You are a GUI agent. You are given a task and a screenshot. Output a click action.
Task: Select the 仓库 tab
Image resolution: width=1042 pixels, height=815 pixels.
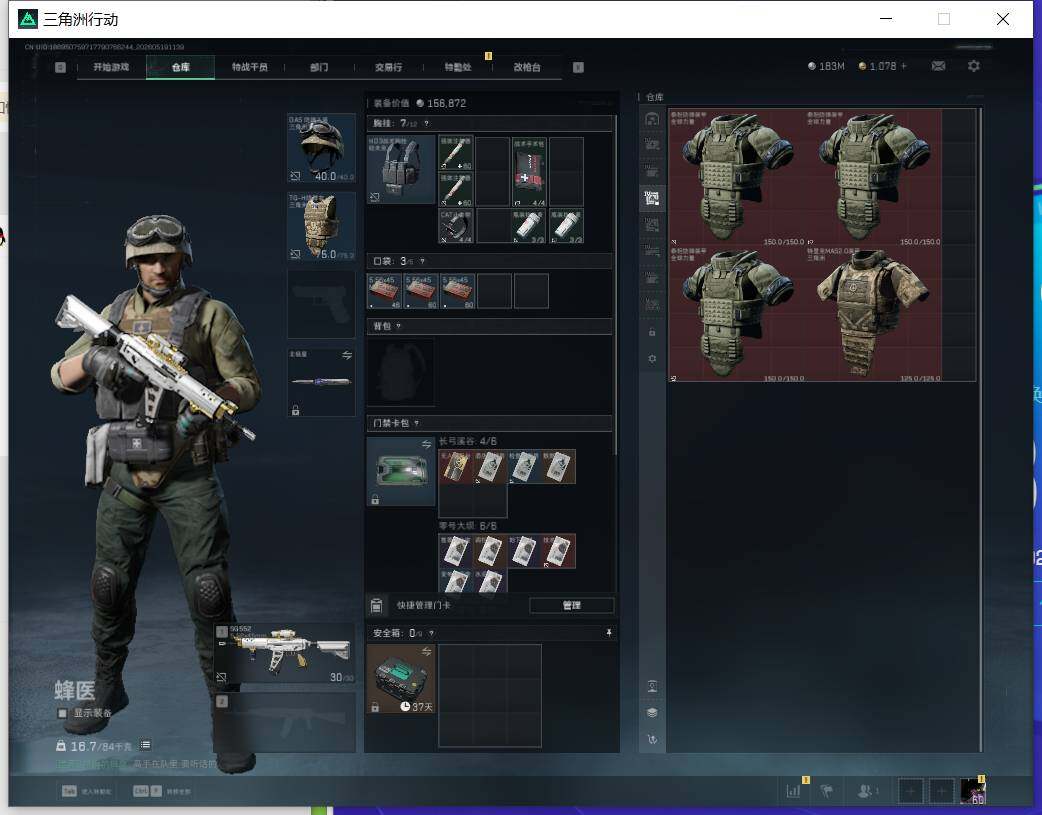(x=180, y=67)
